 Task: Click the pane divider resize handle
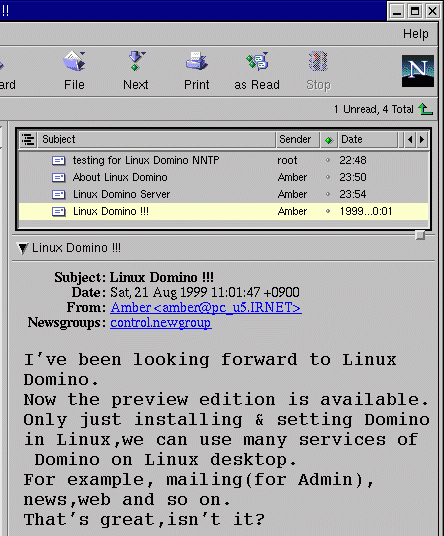(420, 235)
